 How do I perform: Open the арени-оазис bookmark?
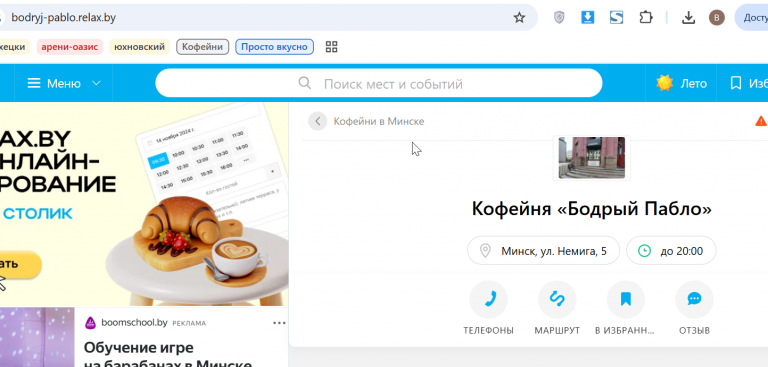(x=70, y=47)
